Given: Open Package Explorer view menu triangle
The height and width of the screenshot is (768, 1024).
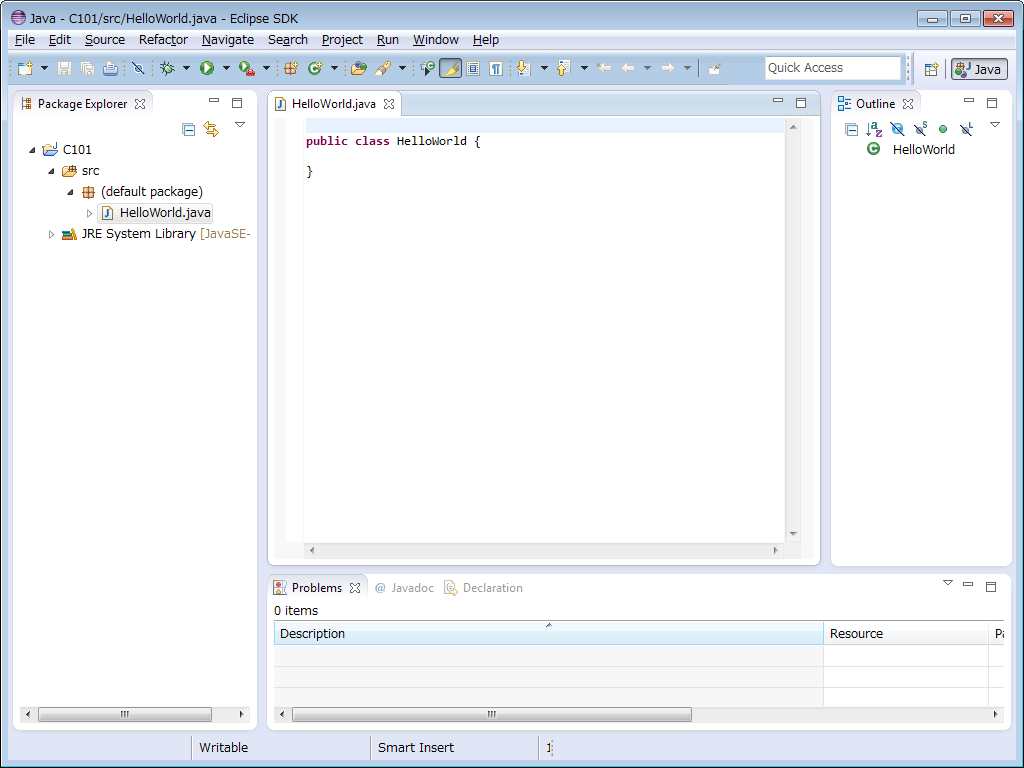Looking at the screenshot, I should [240, 125].
